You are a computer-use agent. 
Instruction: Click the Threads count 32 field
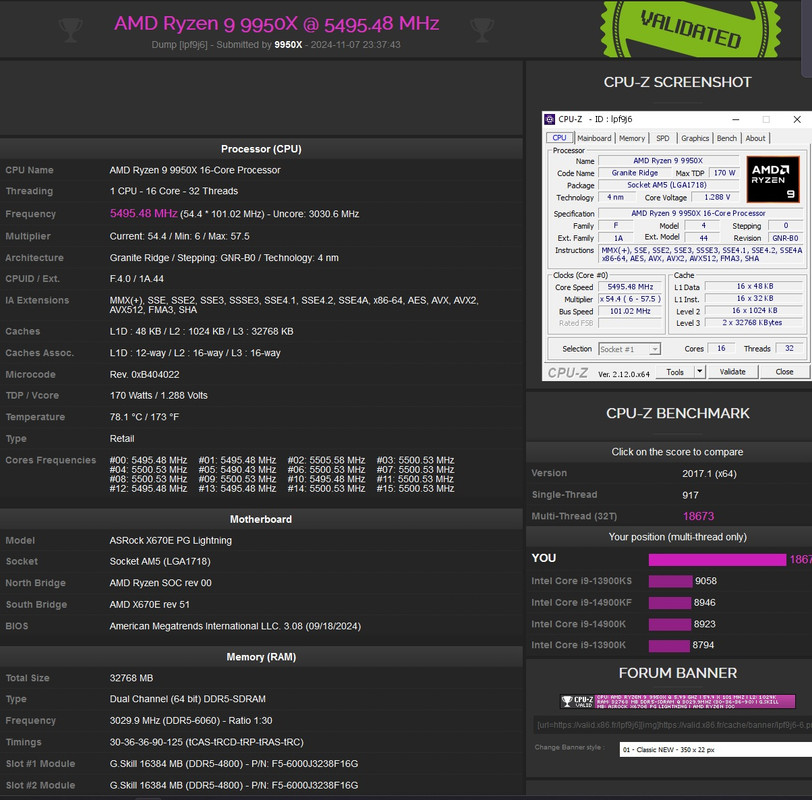(x=789, y=348)
